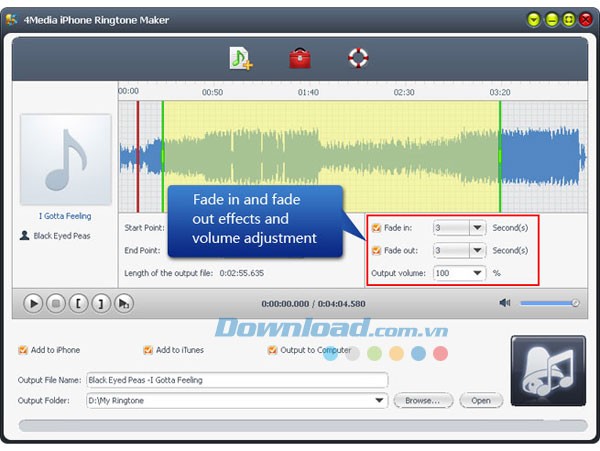Click the I Gotta Feeling song title
The image size is (600, 451).
[65, 216]
